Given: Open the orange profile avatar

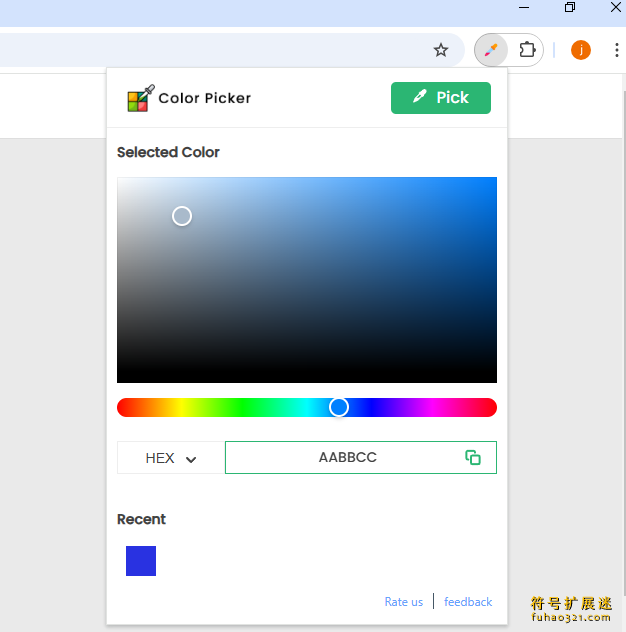Looking at the screenshot, I should pos(580,50).
